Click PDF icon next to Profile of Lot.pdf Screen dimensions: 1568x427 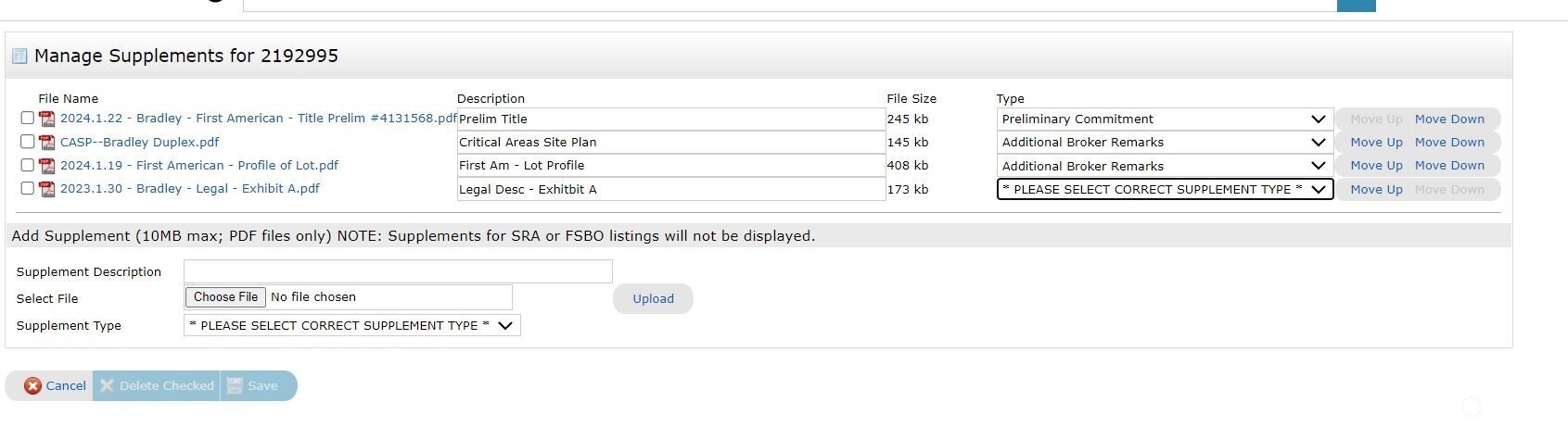(x=46, y=166)
